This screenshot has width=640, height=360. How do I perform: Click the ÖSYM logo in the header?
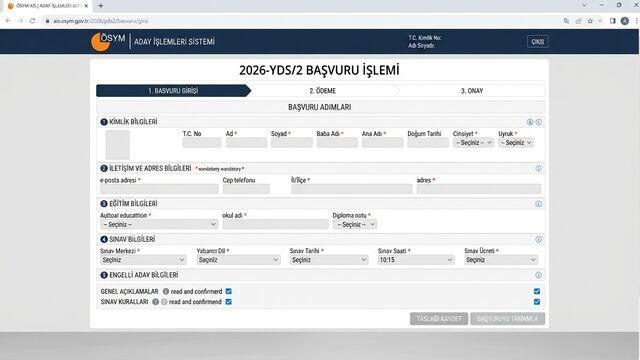click(x=108, y=41)
